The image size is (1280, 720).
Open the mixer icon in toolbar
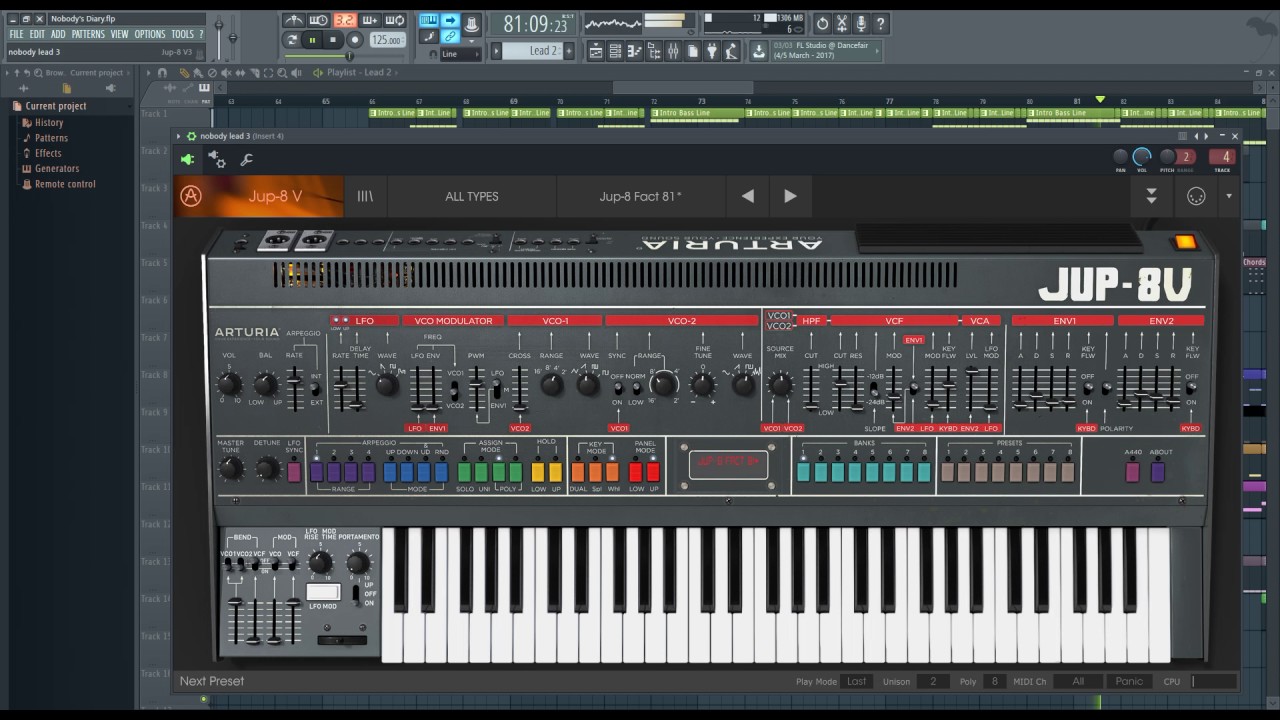coord(673,51)
